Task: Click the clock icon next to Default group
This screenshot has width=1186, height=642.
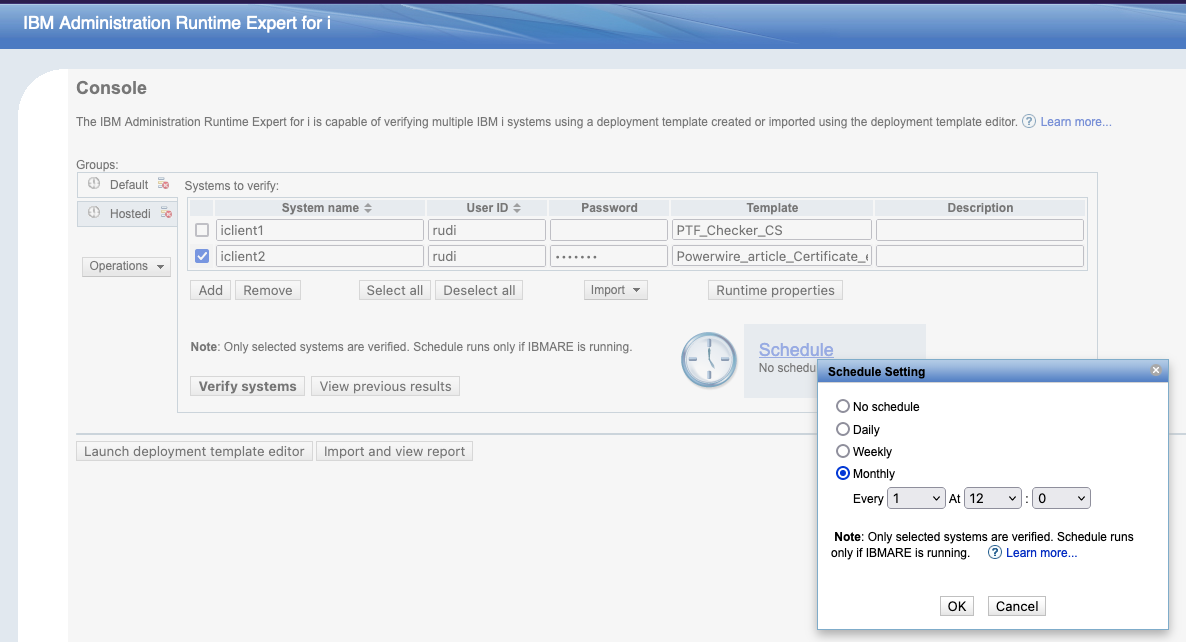Action: pyautogui.click(x=94, y=184)
